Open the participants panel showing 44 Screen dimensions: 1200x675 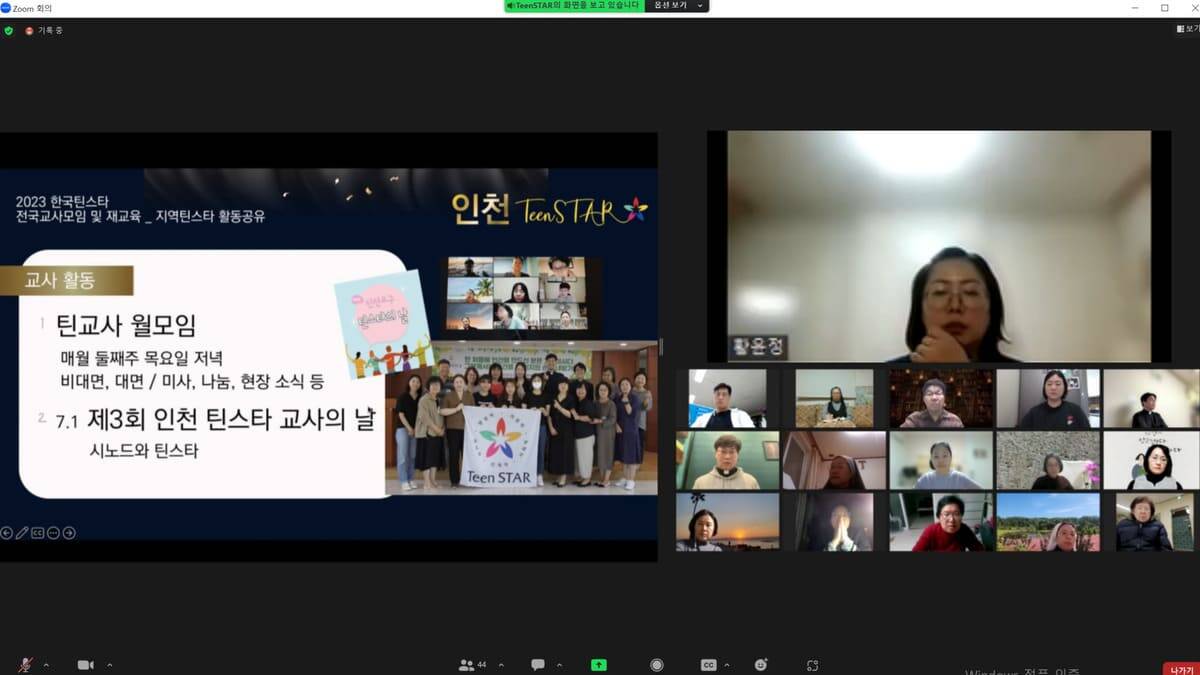click(x=472, y=665)
